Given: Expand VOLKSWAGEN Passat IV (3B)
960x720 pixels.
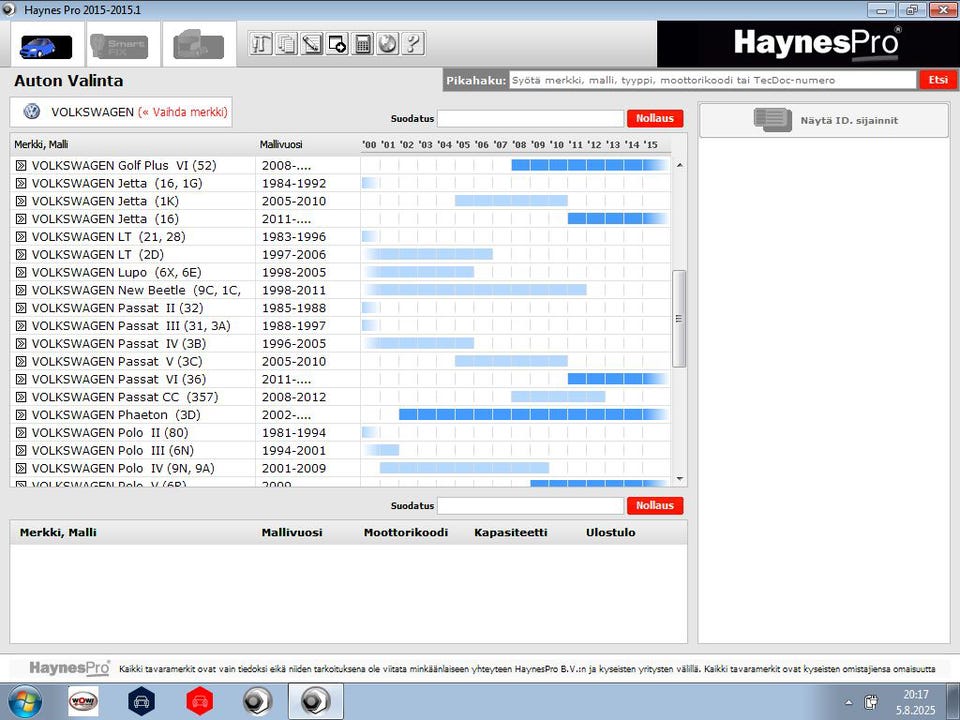Looking at the screenshot, I should tap(21, 343).
